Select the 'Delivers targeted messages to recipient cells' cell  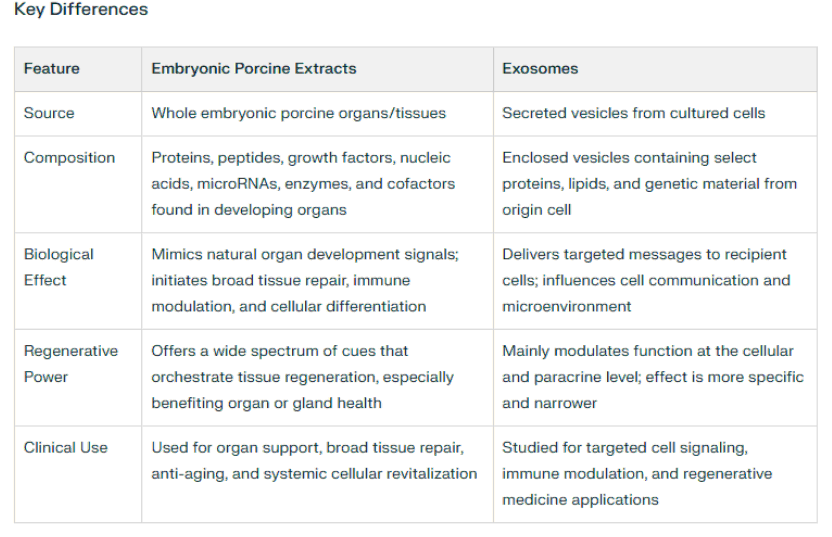pyautogui.click(x=646, y=281)
